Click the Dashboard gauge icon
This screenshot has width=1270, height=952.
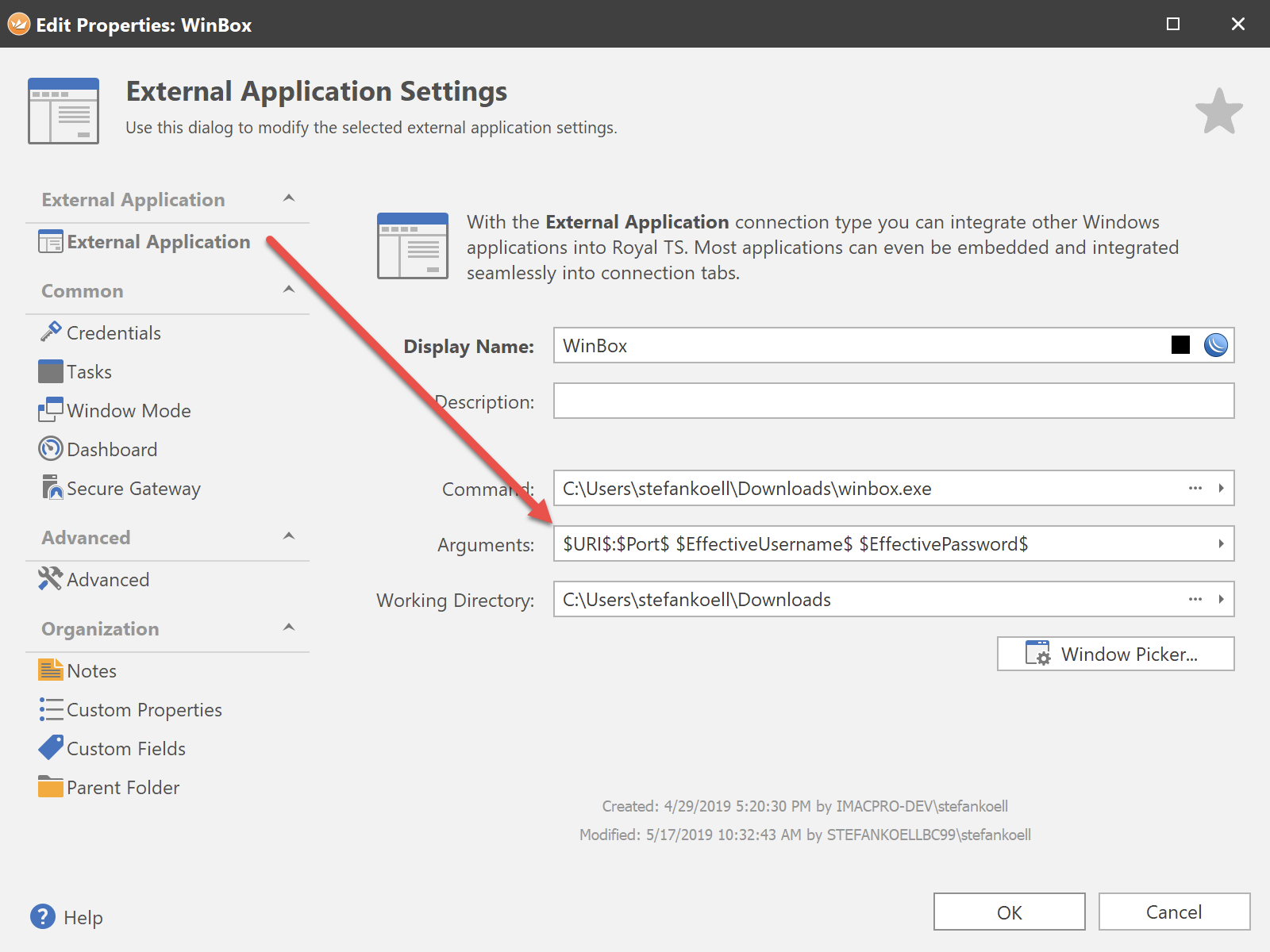pos(51,449)
